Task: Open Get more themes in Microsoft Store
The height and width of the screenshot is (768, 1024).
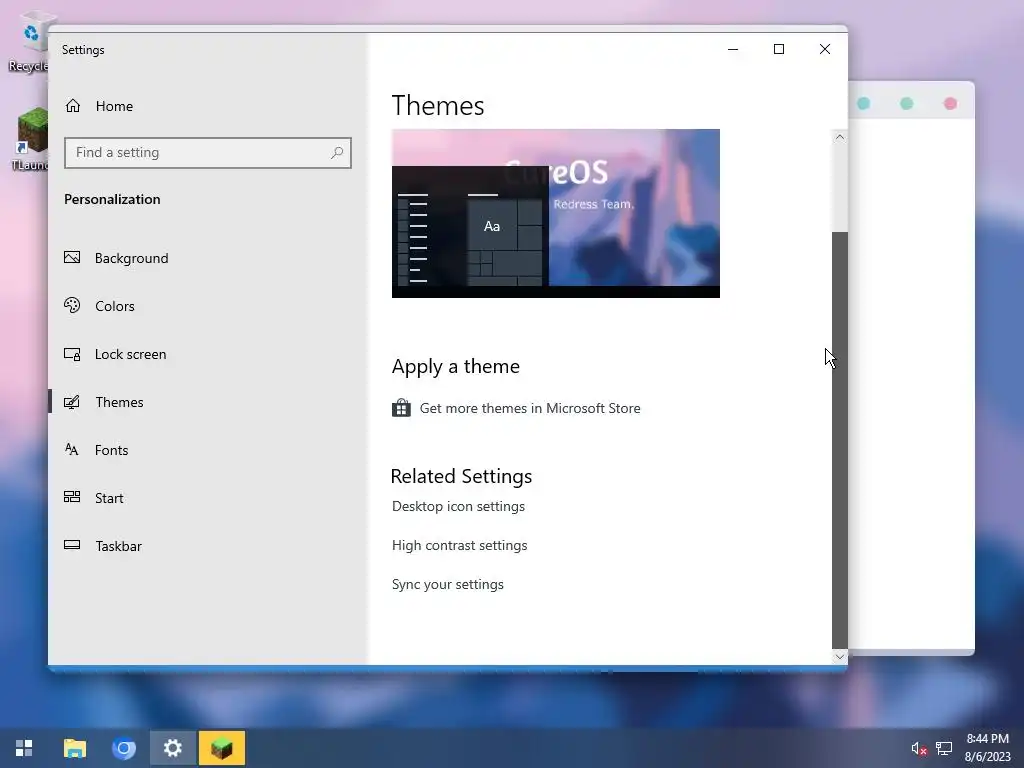Action: pos(530,408)
